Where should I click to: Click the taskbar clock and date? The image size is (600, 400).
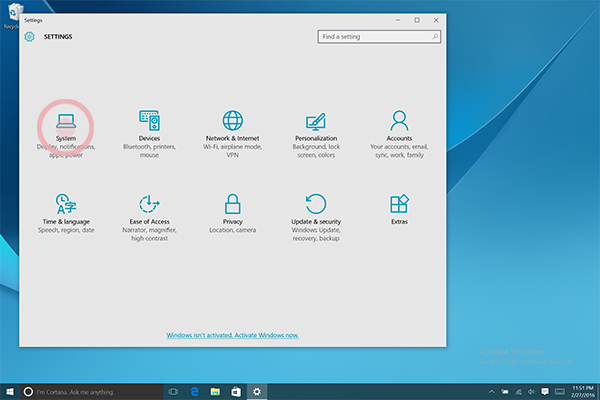583,392
